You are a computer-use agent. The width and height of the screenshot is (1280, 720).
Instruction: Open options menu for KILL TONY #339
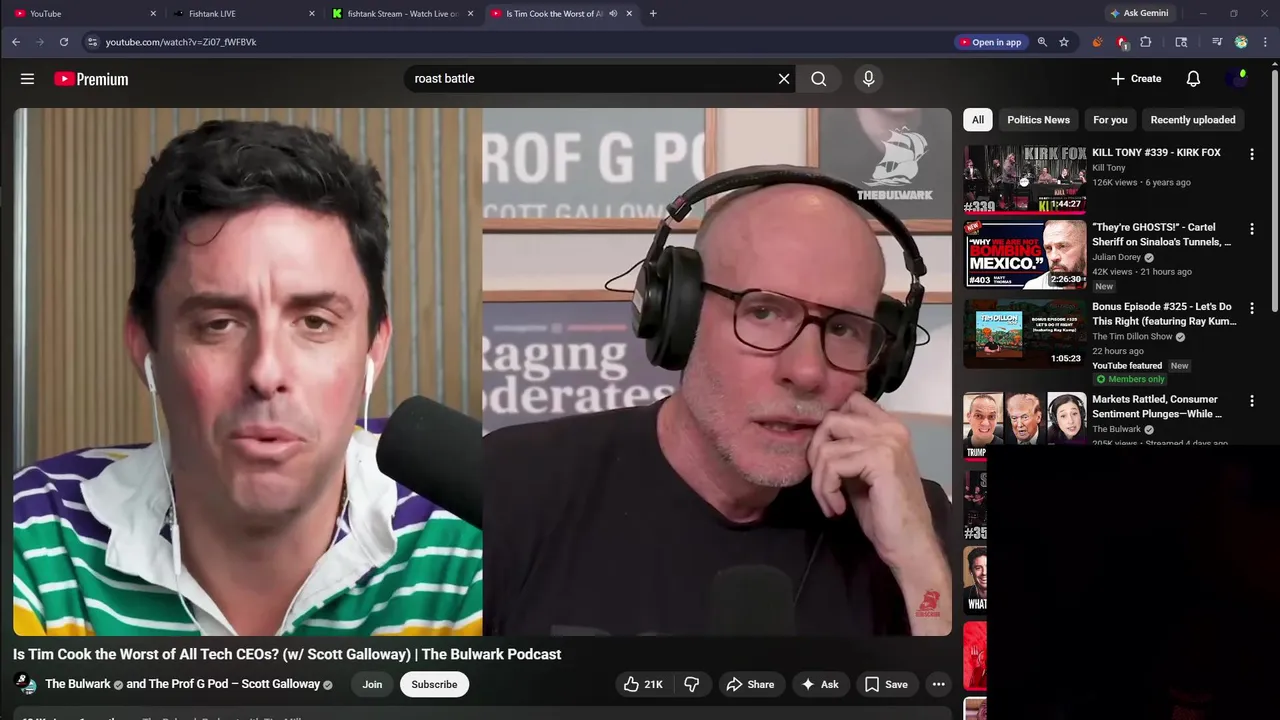tap(1251, 154)
